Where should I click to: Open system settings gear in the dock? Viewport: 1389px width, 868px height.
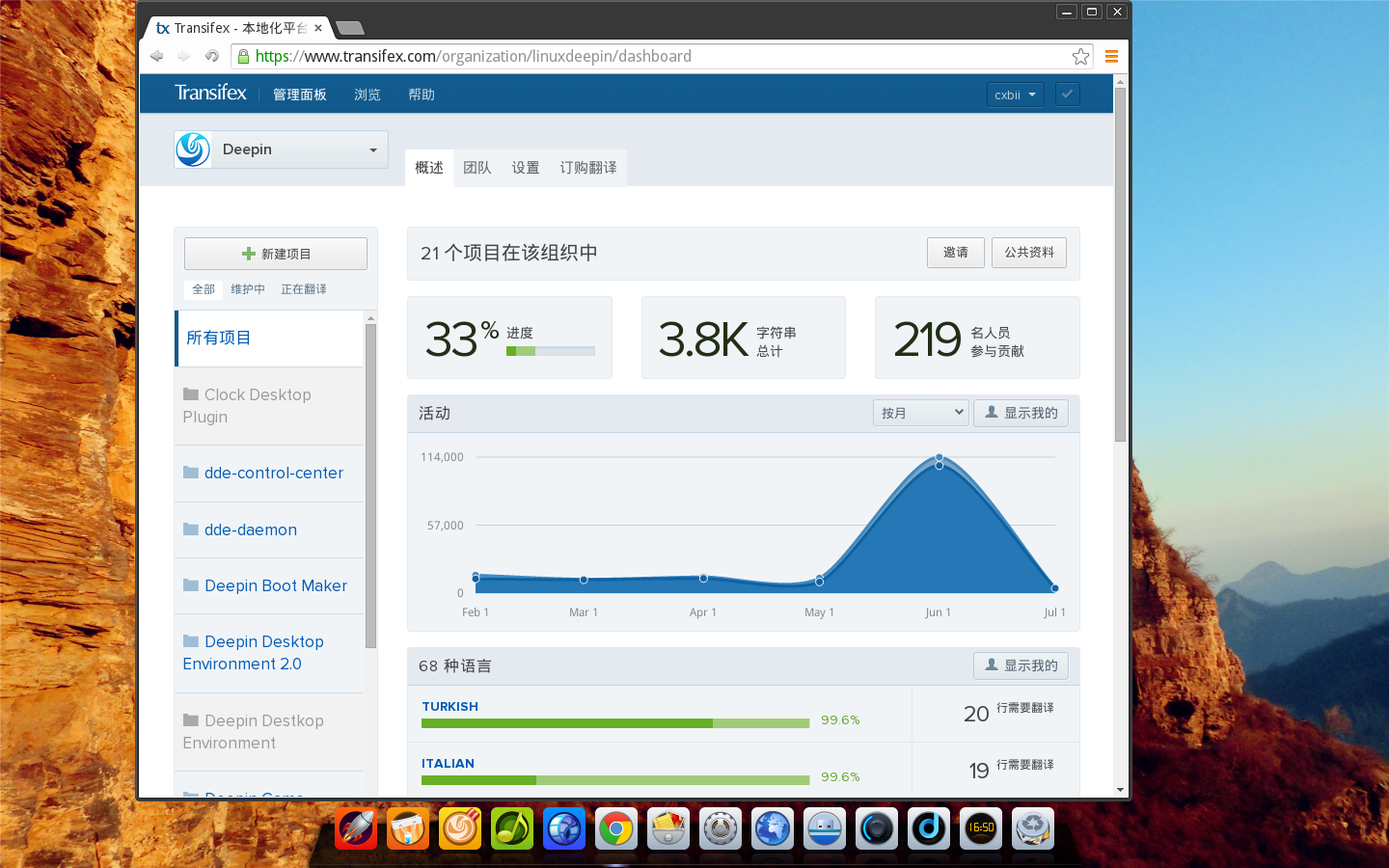pos(721,828)
